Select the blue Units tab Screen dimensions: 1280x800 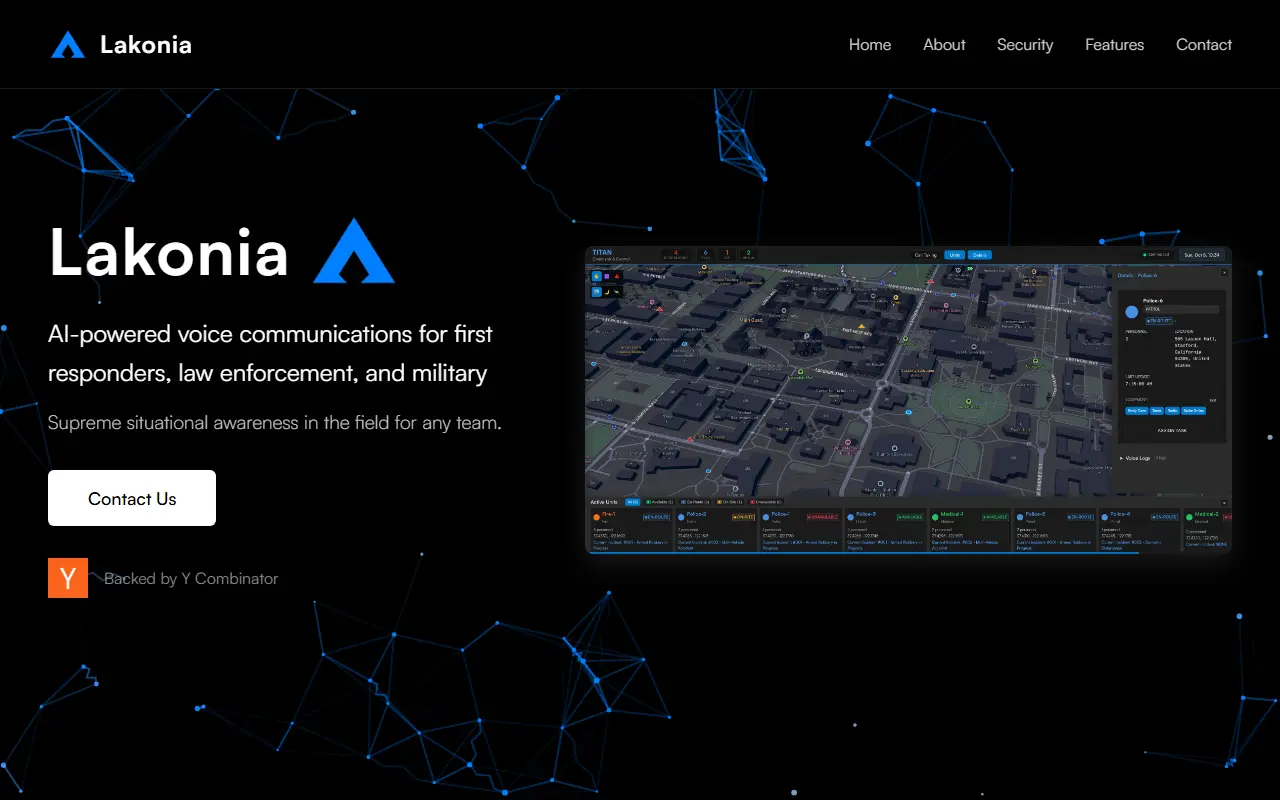(954, 255)
